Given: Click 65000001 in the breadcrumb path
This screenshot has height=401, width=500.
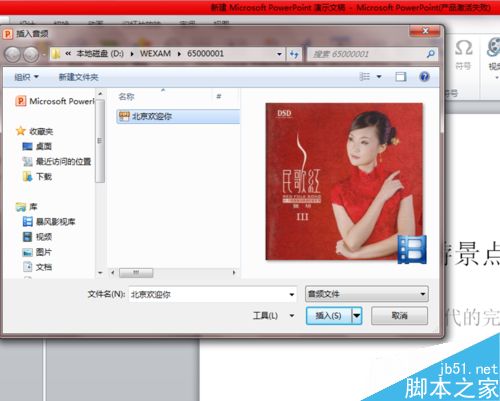Looking at the screenshot, I should [205, 54].
